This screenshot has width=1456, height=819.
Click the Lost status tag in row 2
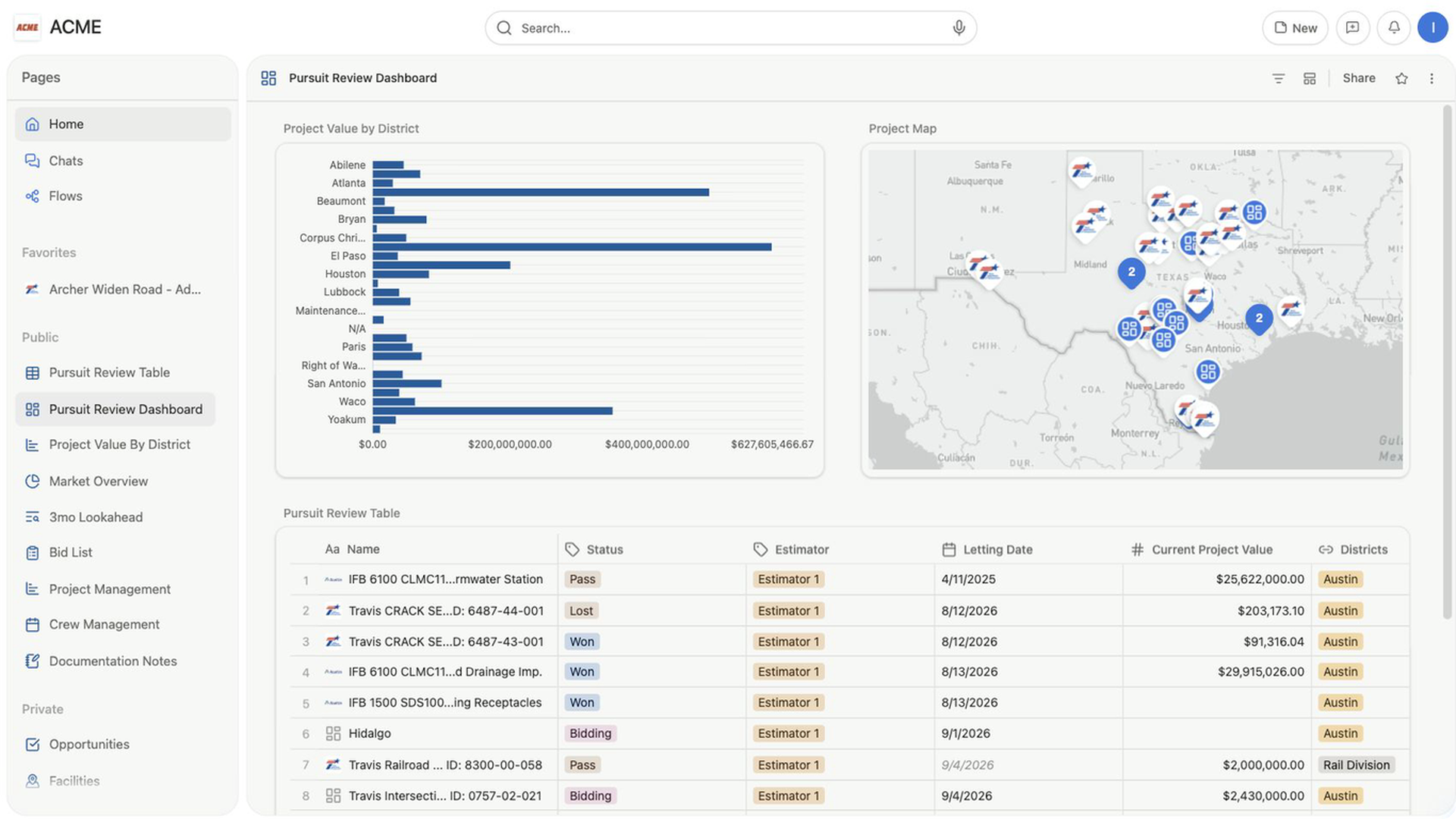(x=582, y=610)
